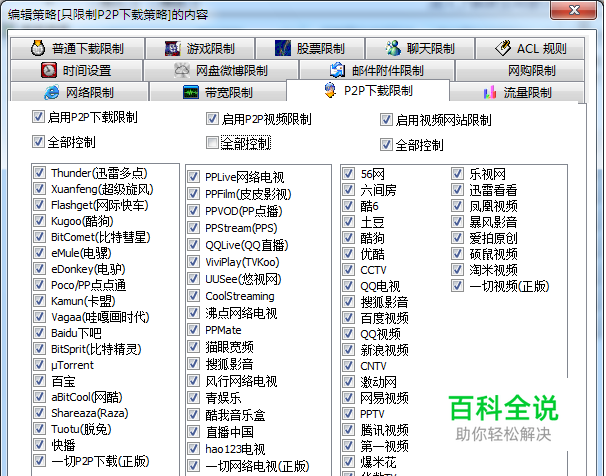Uncheck 凤凰视频 checkbox
Image resolution: width=606 pixels, height=476 pixels.
click(458, 206)
